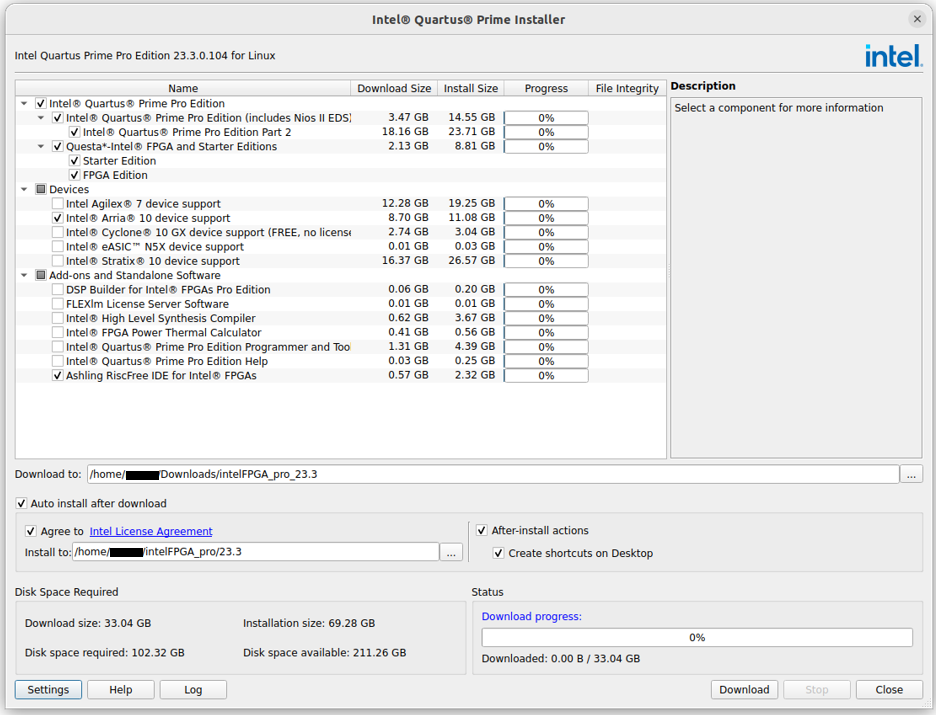Toggle Add-ons and Standalone Software group checkbox
The width and height of the screenshot is (936, 715).
point(41,275)
